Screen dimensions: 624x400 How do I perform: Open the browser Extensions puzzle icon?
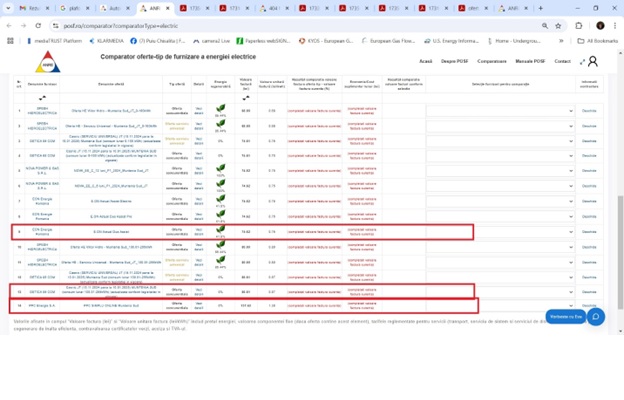(x=579, y=26)
